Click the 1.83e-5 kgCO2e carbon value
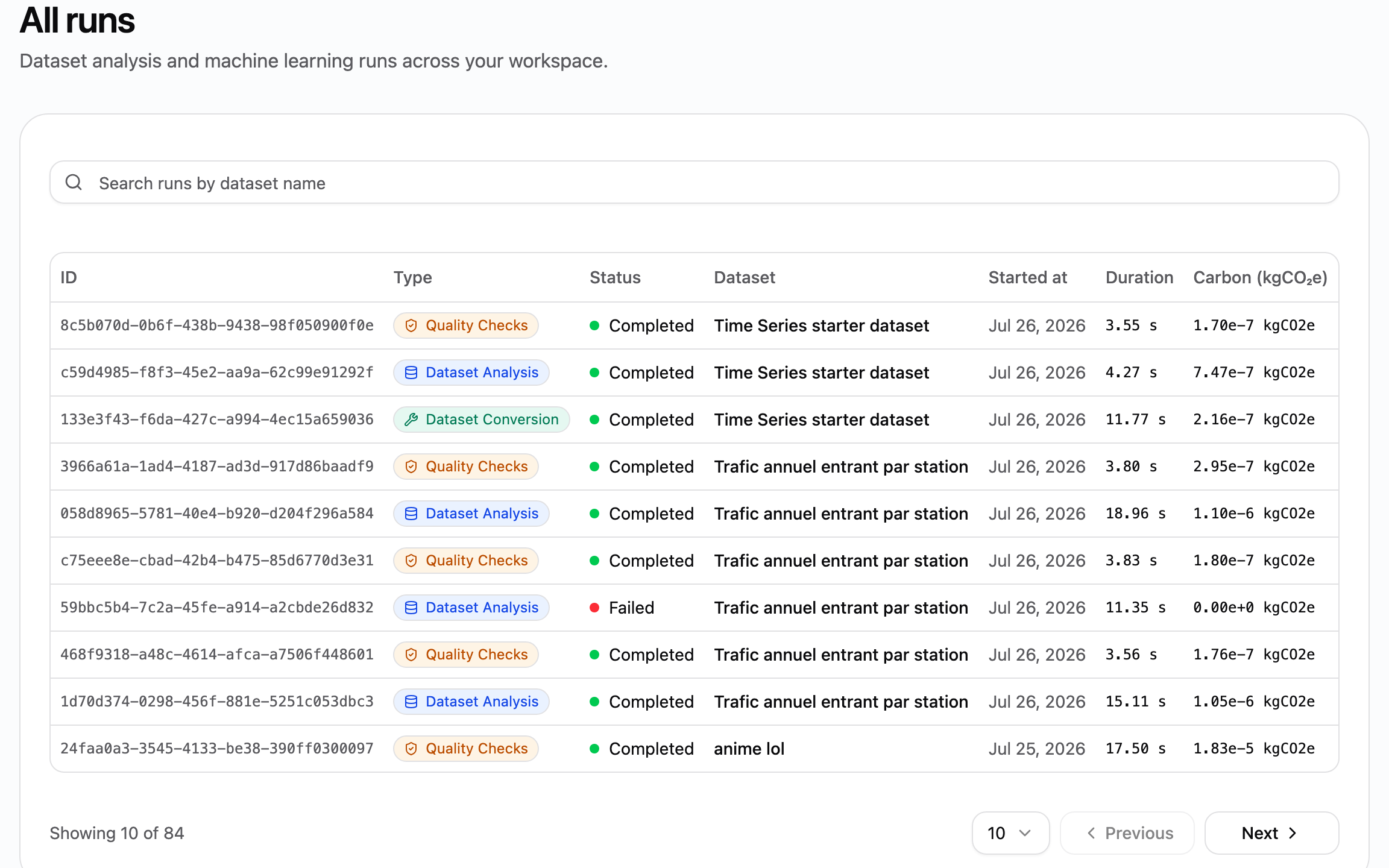Viewport: 1389px width, 868px height. click(x=1254, y=749)
